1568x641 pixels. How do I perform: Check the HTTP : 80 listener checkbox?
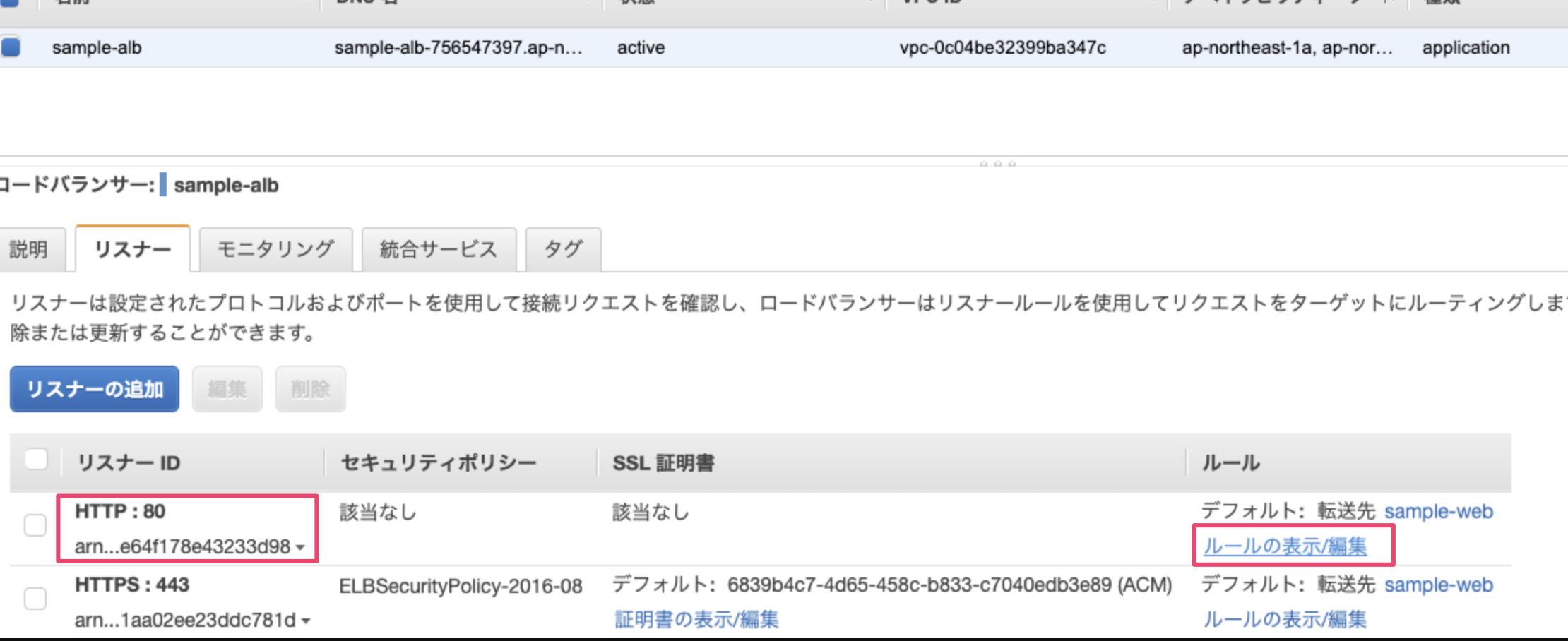[x=35, y=525]
